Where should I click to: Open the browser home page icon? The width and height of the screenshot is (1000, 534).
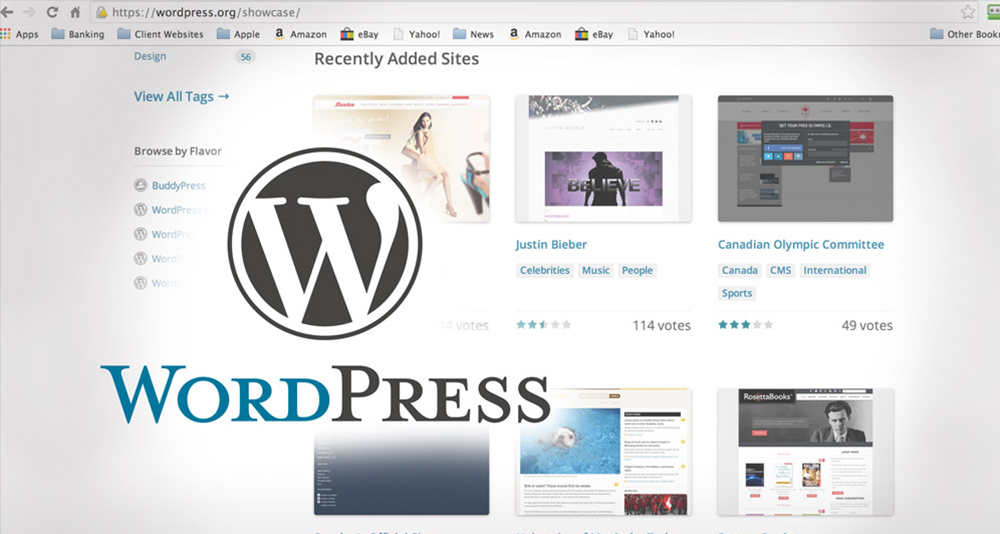click(x=75, y=12)
